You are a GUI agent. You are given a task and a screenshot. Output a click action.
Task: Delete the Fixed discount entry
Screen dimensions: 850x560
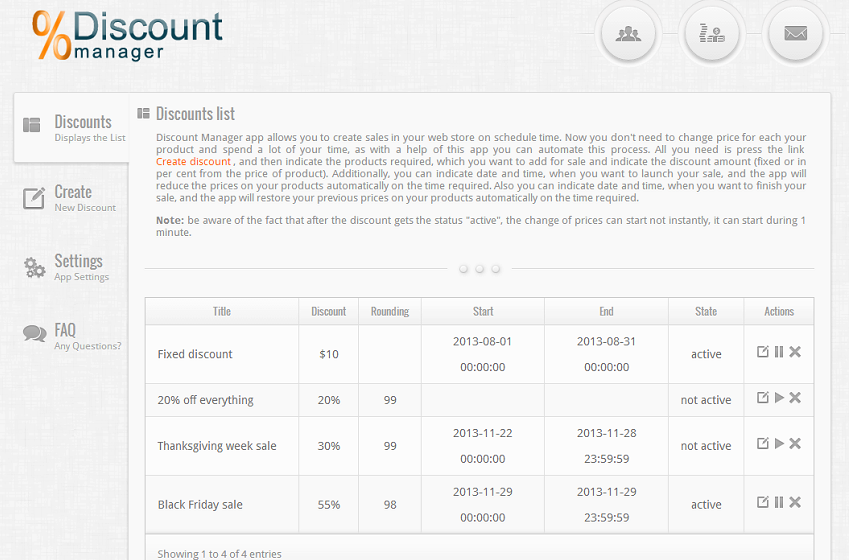[x=795, y=352]
